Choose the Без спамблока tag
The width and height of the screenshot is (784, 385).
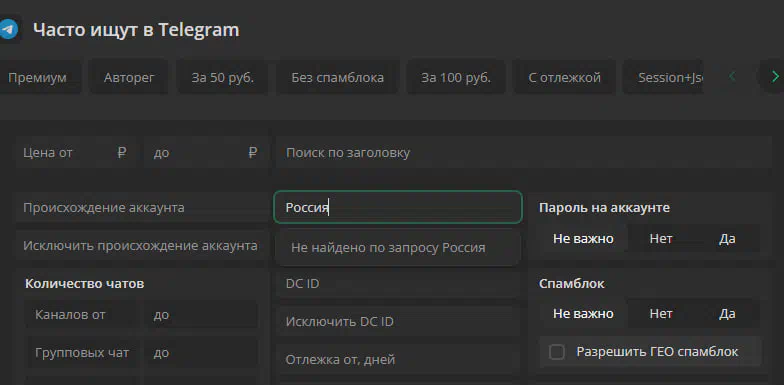(338, 78)
